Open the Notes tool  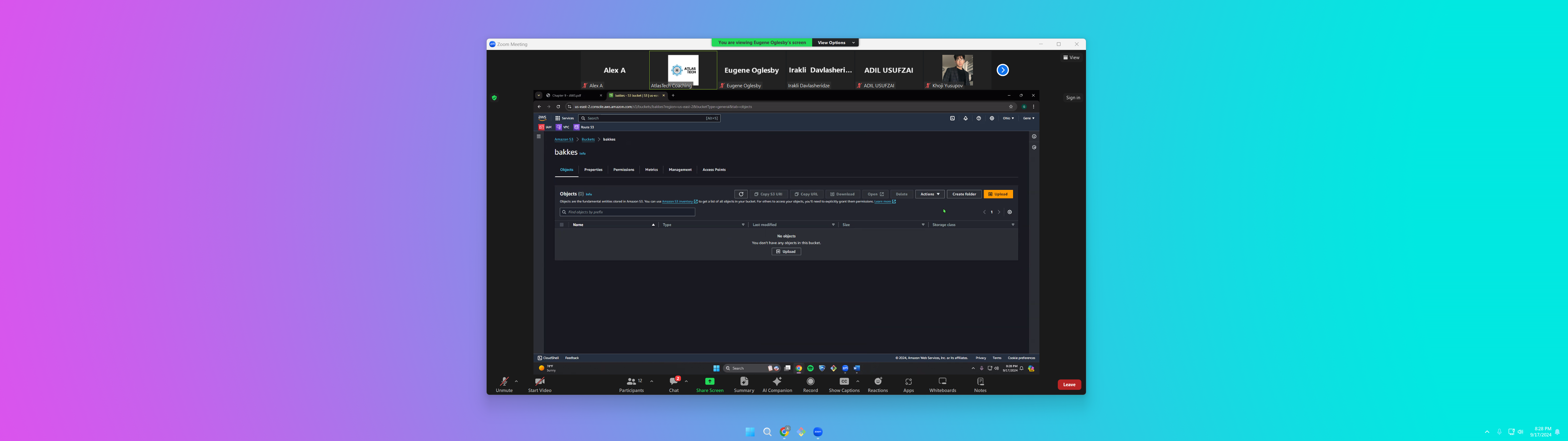point(980,383)
